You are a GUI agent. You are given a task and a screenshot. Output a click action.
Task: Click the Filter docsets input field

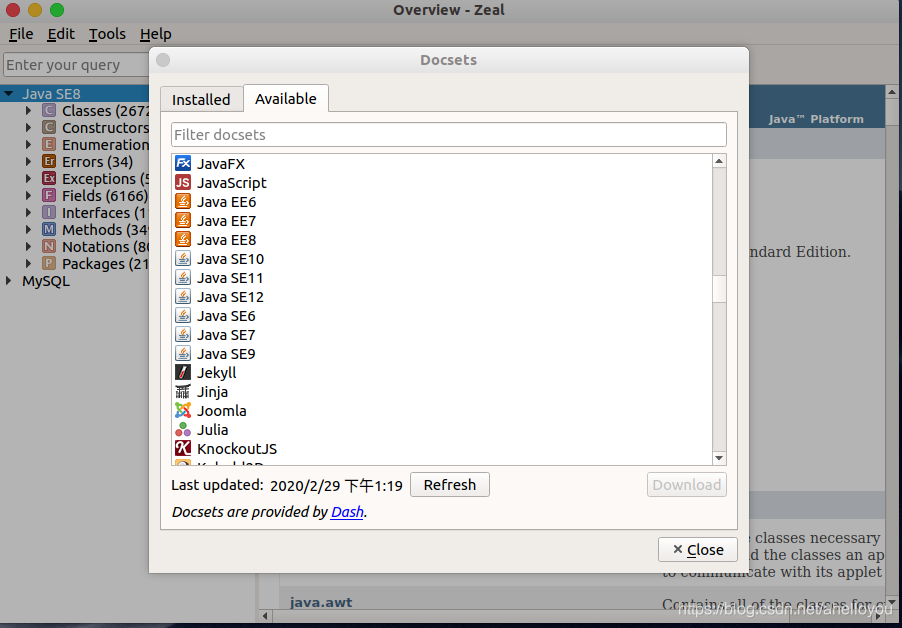pos(449,135)
